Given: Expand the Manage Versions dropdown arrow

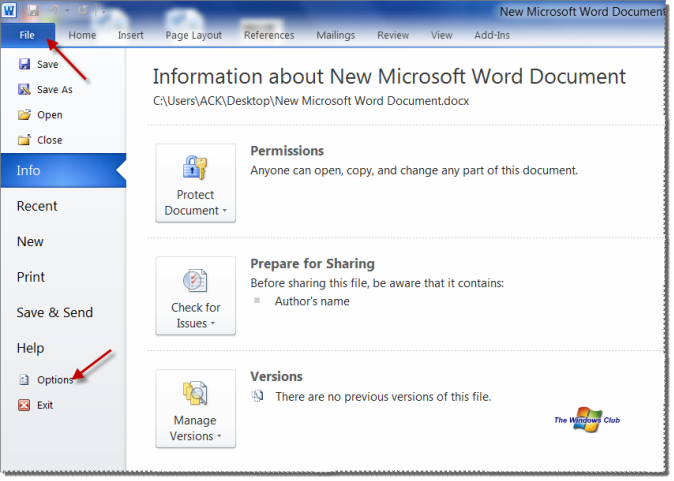Looking at the screenshot, I should 219,436.
